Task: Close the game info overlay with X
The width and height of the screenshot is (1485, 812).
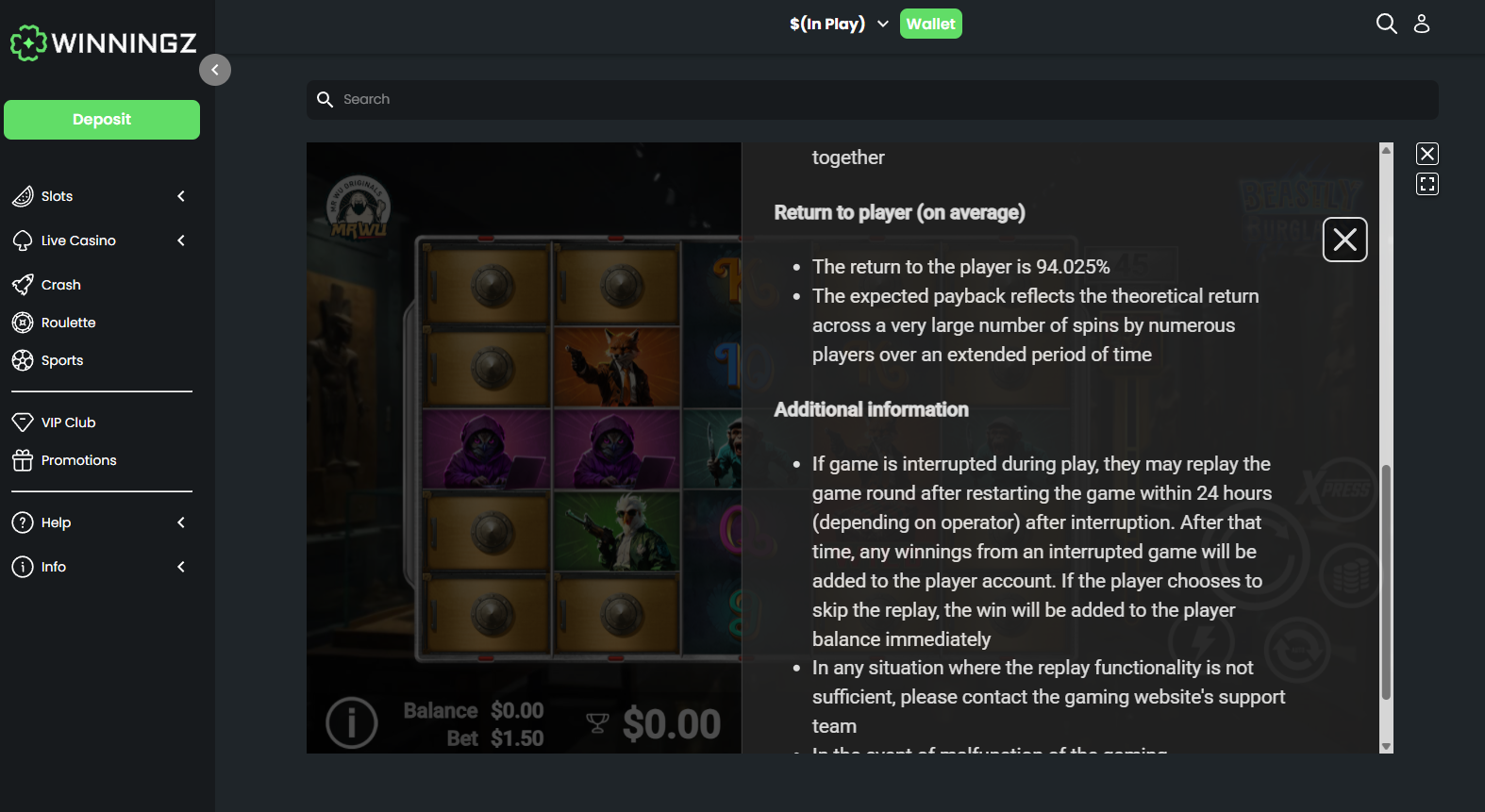Action: pos(1345,240)
